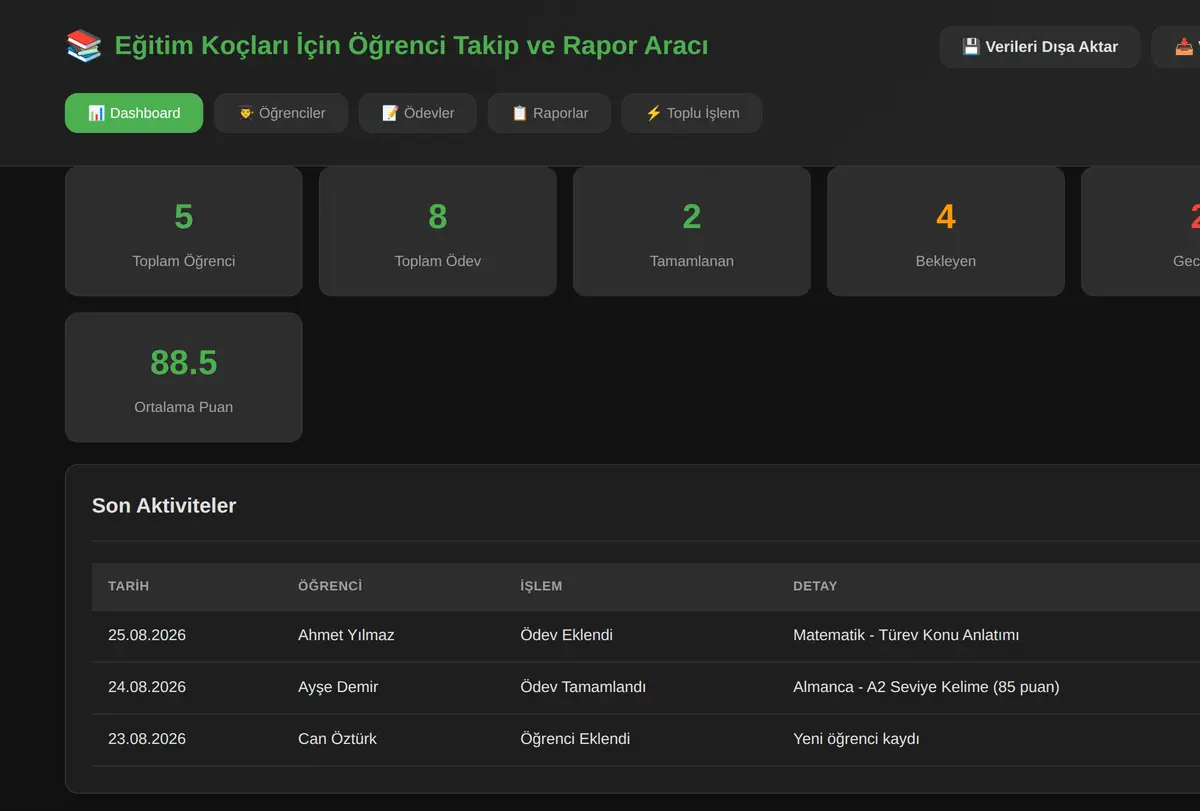
Task: Click "Almanca - A2 Seviye Kelime (85 puan)"
Action: pyautogui.click(x=926, y=687)
